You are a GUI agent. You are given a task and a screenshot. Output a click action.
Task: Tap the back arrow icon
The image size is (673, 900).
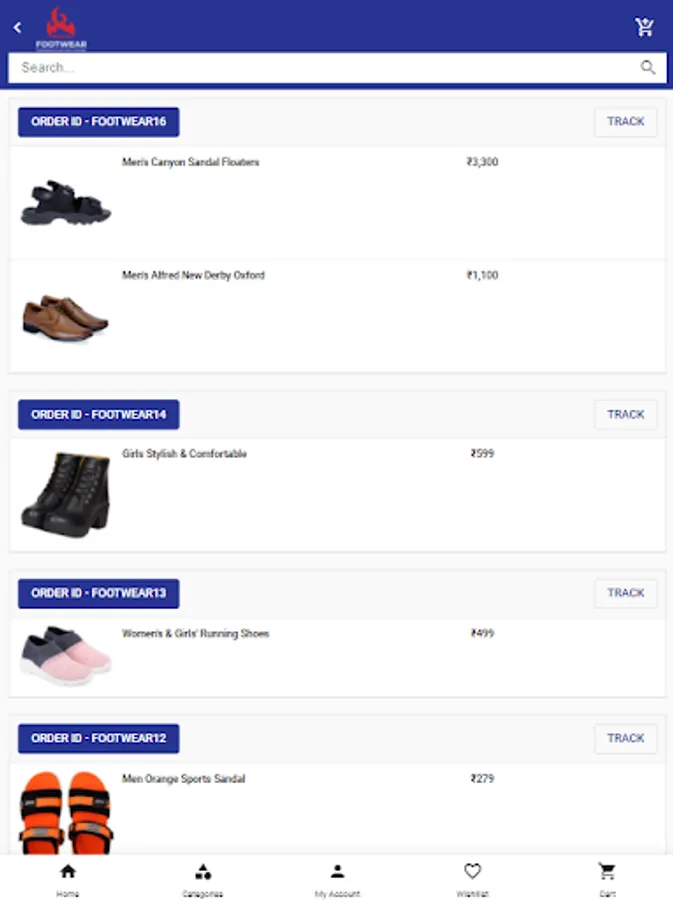tap(17, 28)
